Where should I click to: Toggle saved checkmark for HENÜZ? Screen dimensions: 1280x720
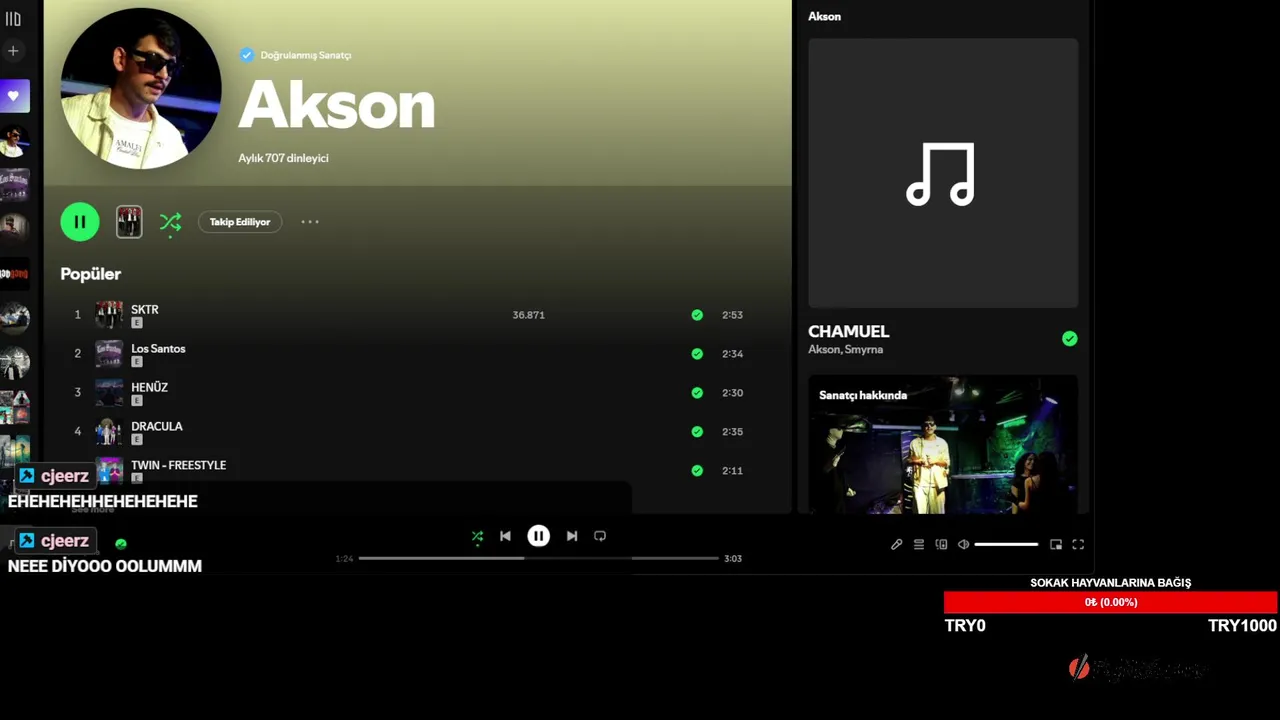697,393
